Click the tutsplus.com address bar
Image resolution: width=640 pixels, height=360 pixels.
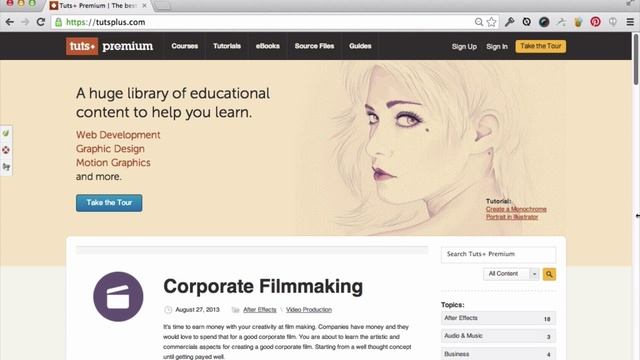pos(261,22)
